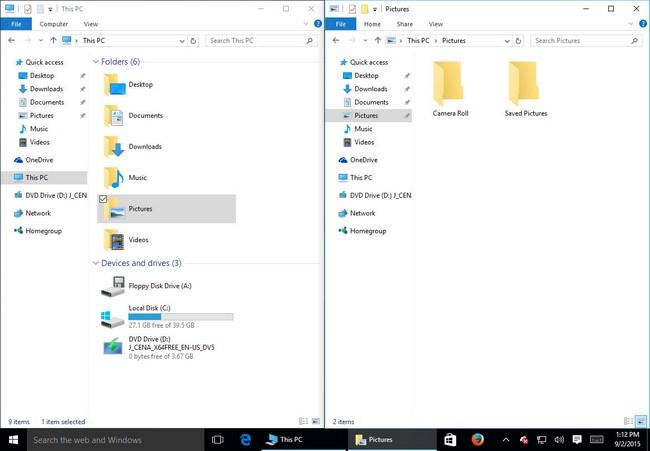Open the volume control in system tray

point(559,440)
